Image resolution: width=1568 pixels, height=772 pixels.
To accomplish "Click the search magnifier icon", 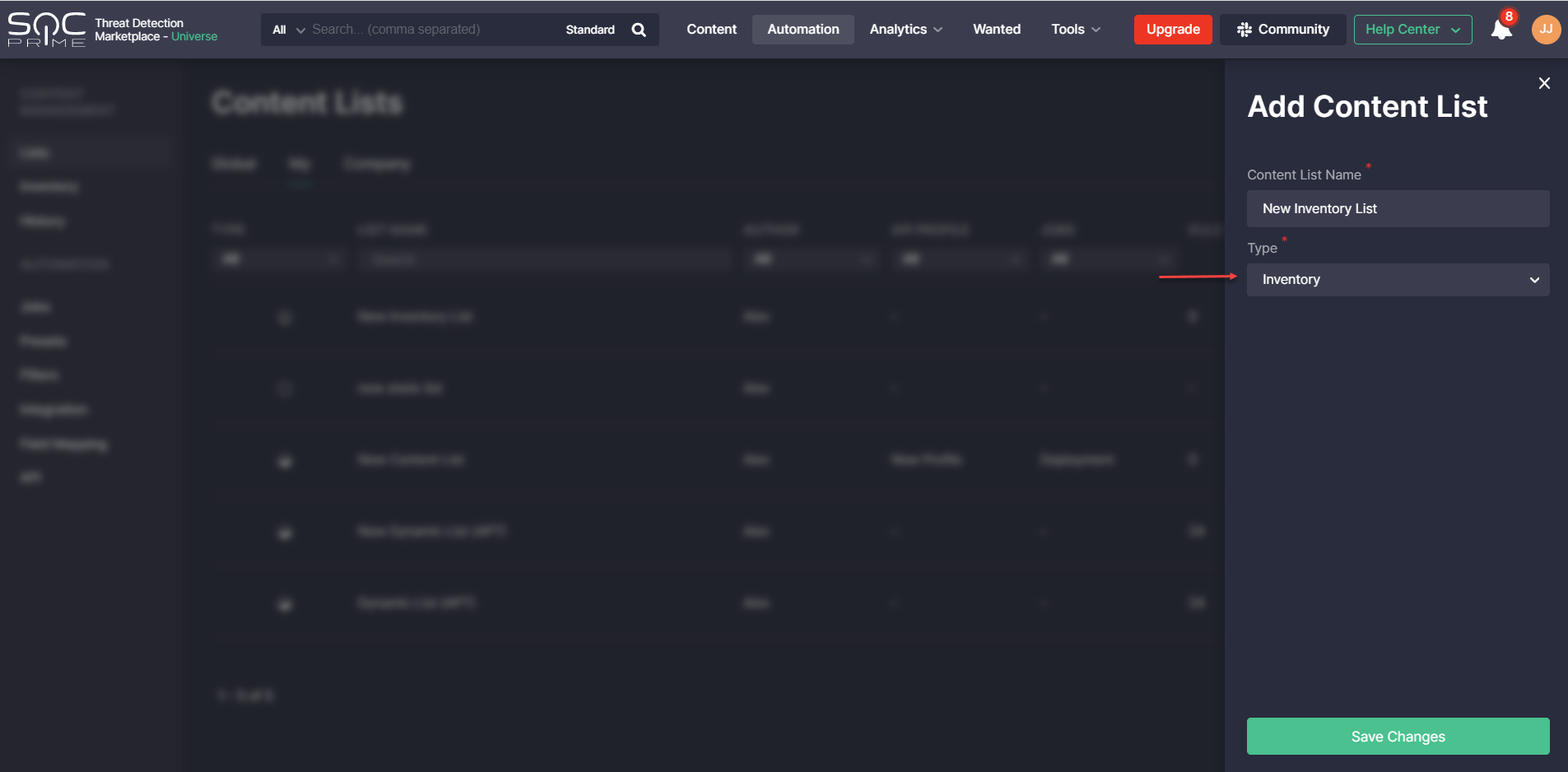I will (x=639, y=30).
